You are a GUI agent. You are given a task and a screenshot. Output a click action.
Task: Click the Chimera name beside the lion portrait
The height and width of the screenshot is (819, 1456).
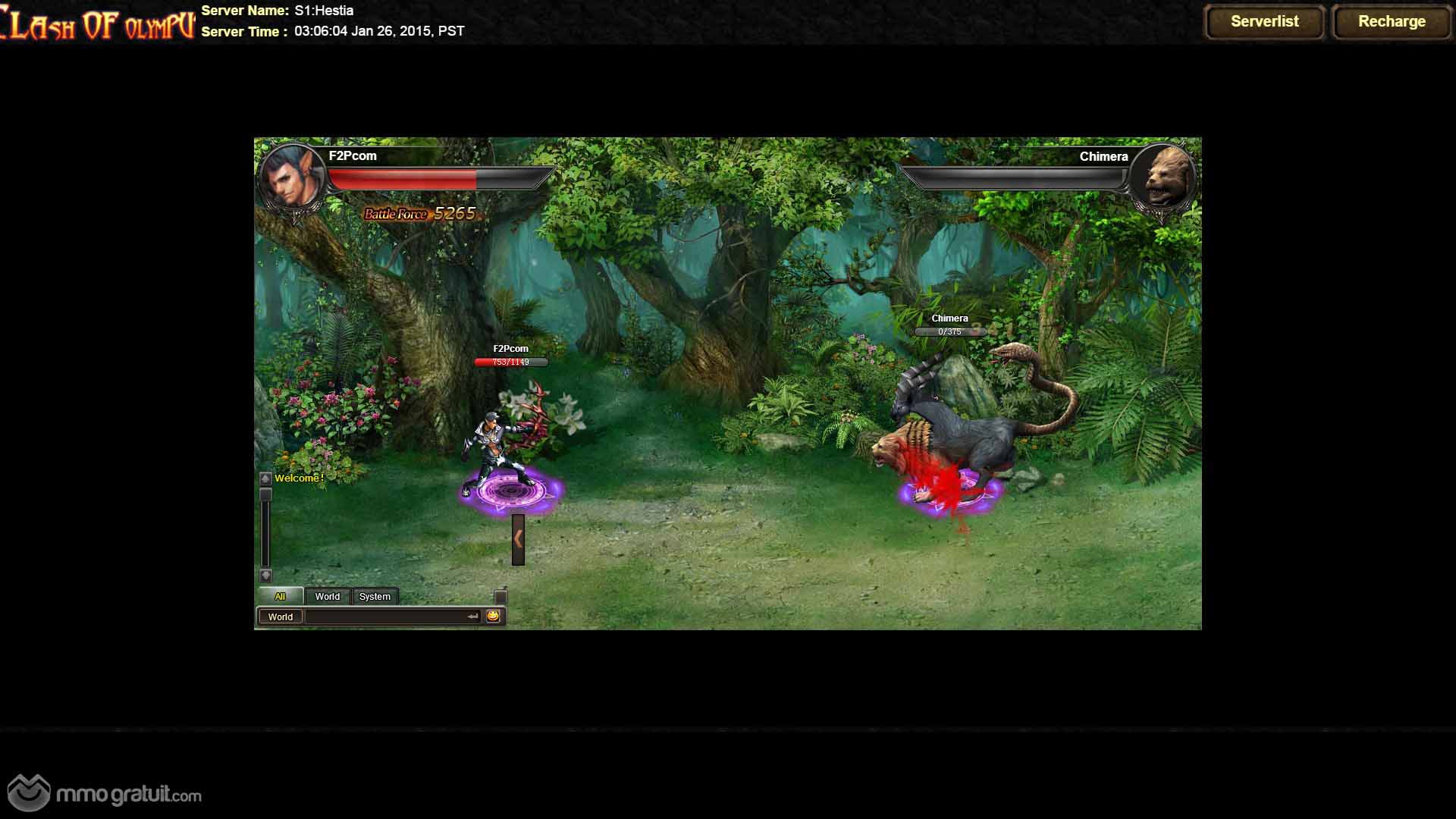pos(1103,156)
